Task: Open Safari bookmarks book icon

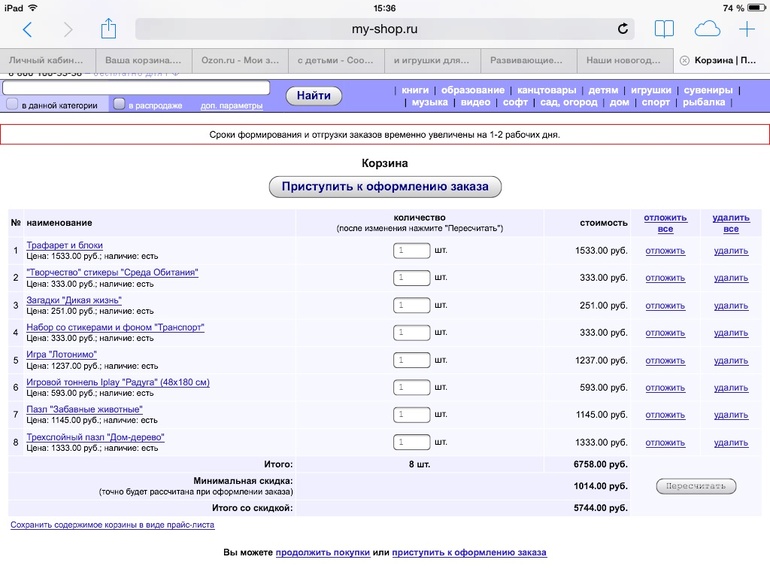Action: coord(664,29)
